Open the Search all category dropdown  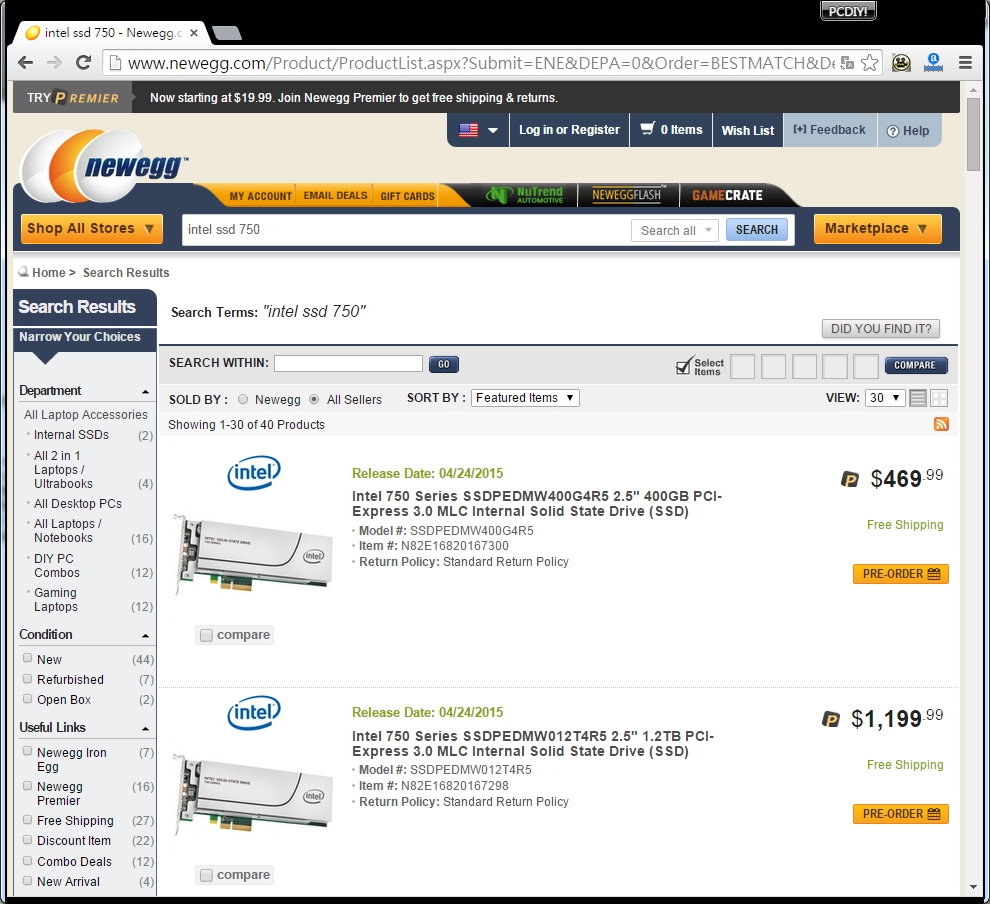tap(675, 230)
